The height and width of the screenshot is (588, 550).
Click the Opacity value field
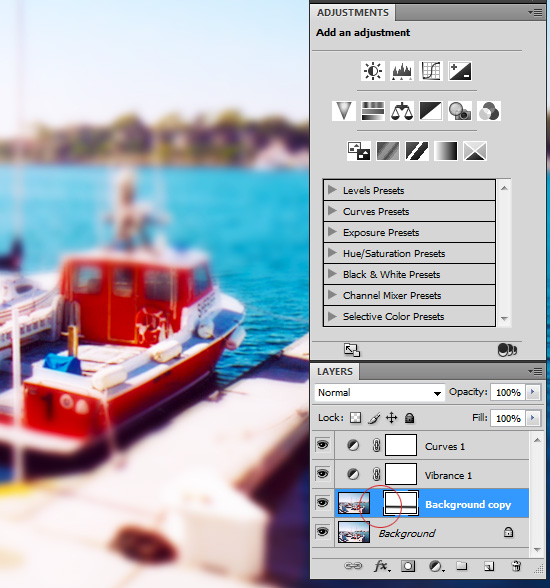pos(508,393)
